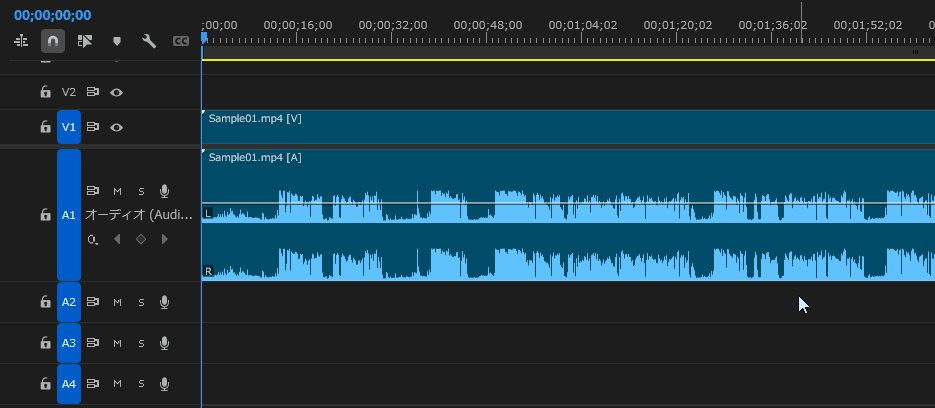
Task: Select the Sample01.mp4 [A] audio clip
Action: pos(568,215)
